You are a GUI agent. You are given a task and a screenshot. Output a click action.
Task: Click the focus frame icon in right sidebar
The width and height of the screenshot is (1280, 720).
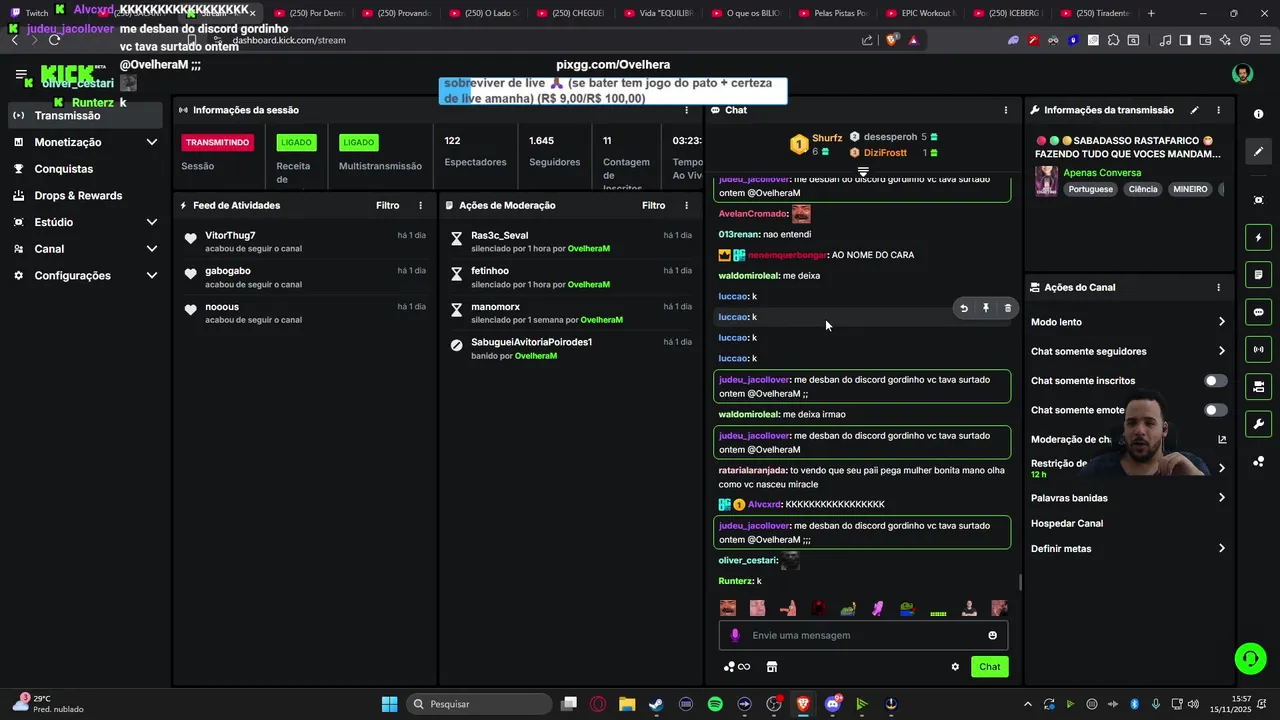1258,200
